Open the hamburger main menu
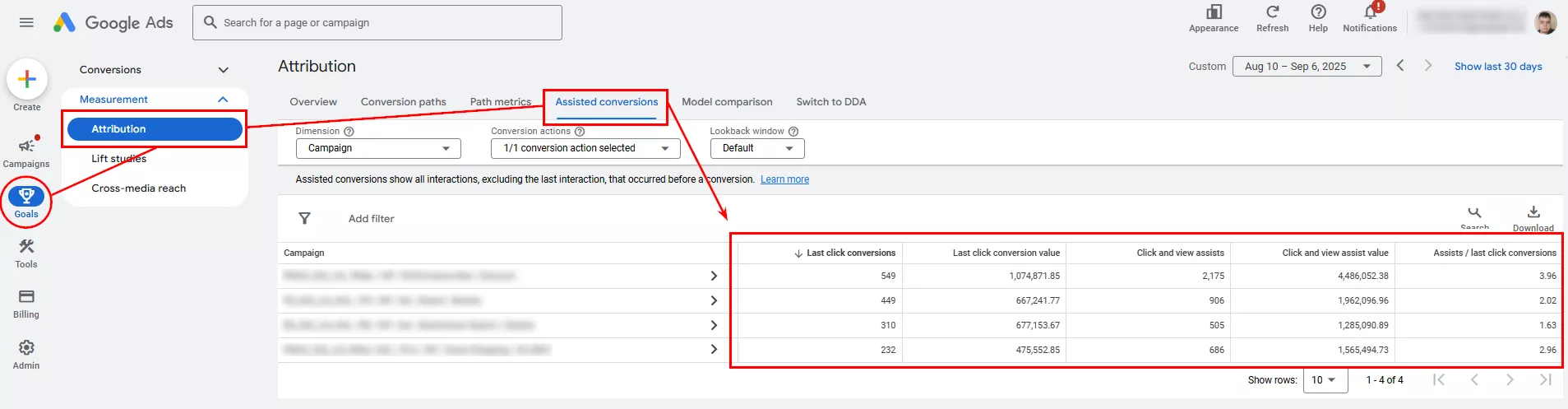1568x409 pixels. [x=26, y=22]
